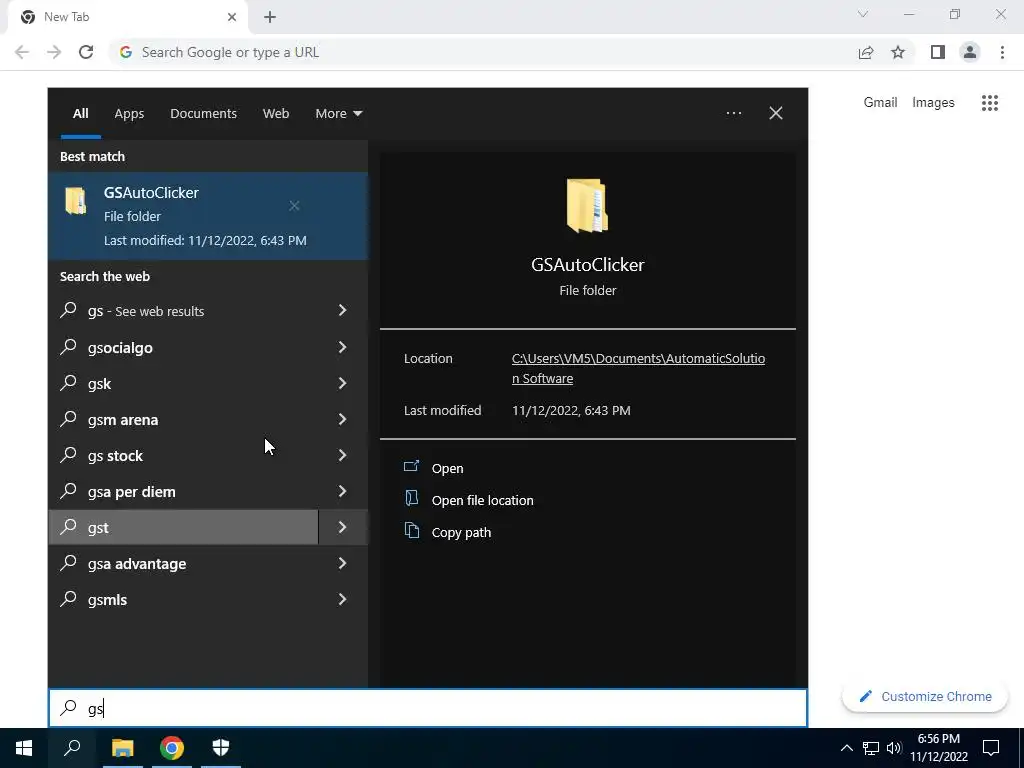Click the Open action's icon

coord(411,466)
